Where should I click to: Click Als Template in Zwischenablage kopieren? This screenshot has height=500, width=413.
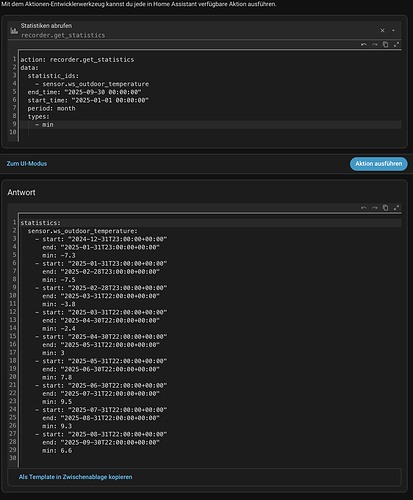pos(75,477)
